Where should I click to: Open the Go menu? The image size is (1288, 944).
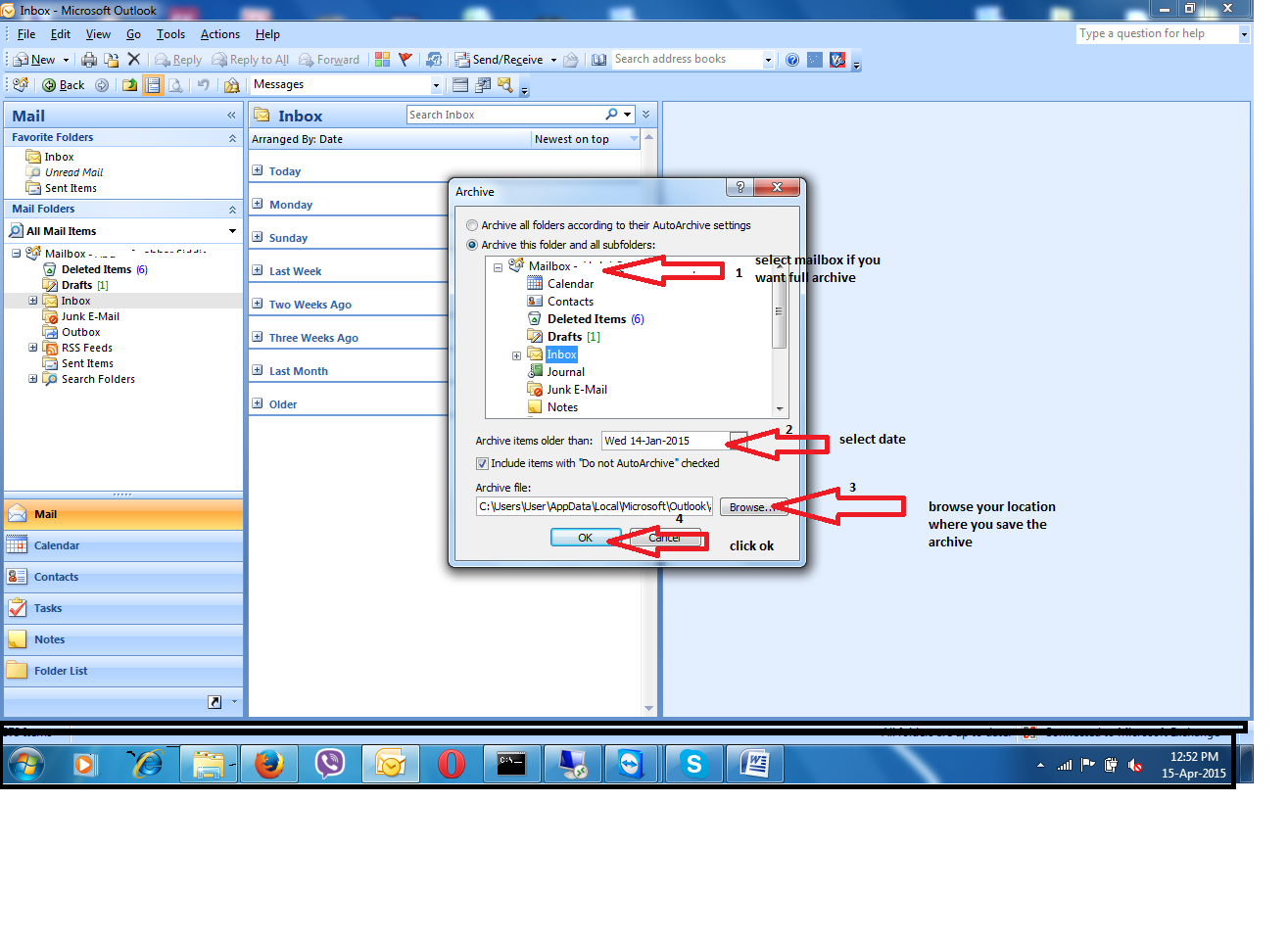point(133,34)
